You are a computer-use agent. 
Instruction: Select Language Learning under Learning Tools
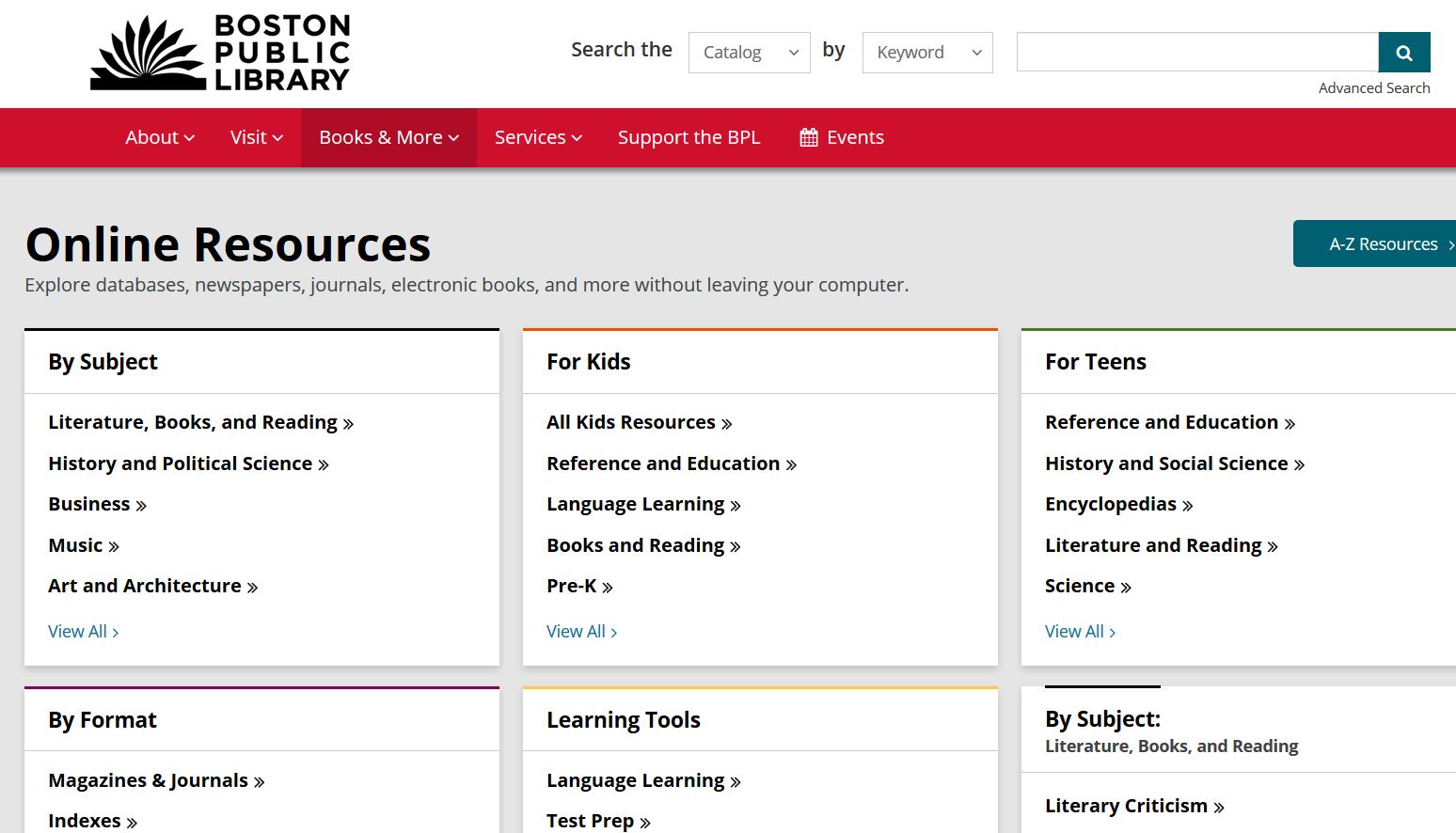point(636,780)
